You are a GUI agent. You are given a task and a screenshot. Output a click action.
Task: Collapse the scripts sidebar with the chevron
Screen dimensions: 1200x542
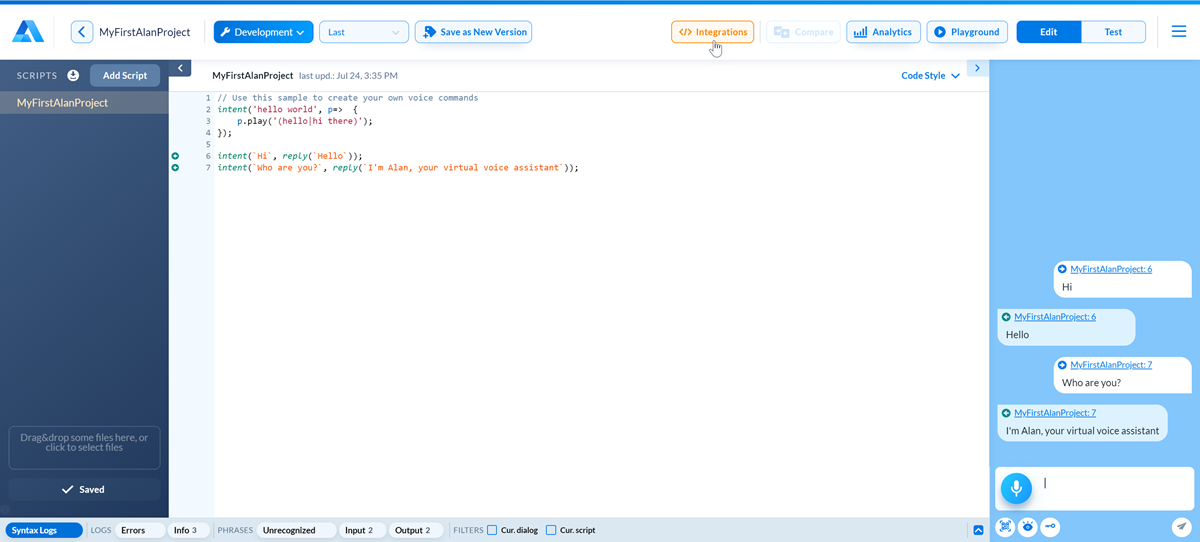click(x=179, y=68)
